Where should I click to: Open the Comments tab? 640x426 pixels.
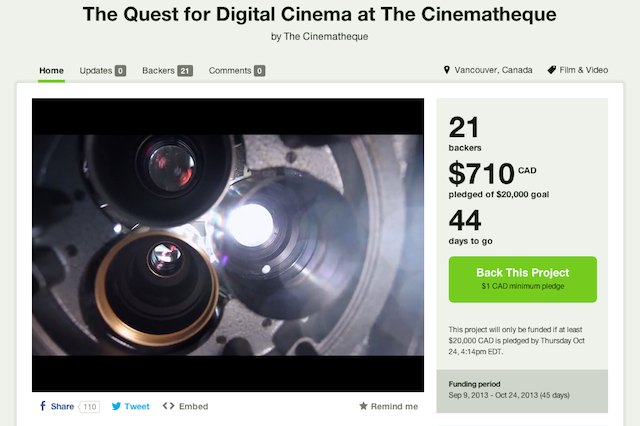[x=229, y=71]
